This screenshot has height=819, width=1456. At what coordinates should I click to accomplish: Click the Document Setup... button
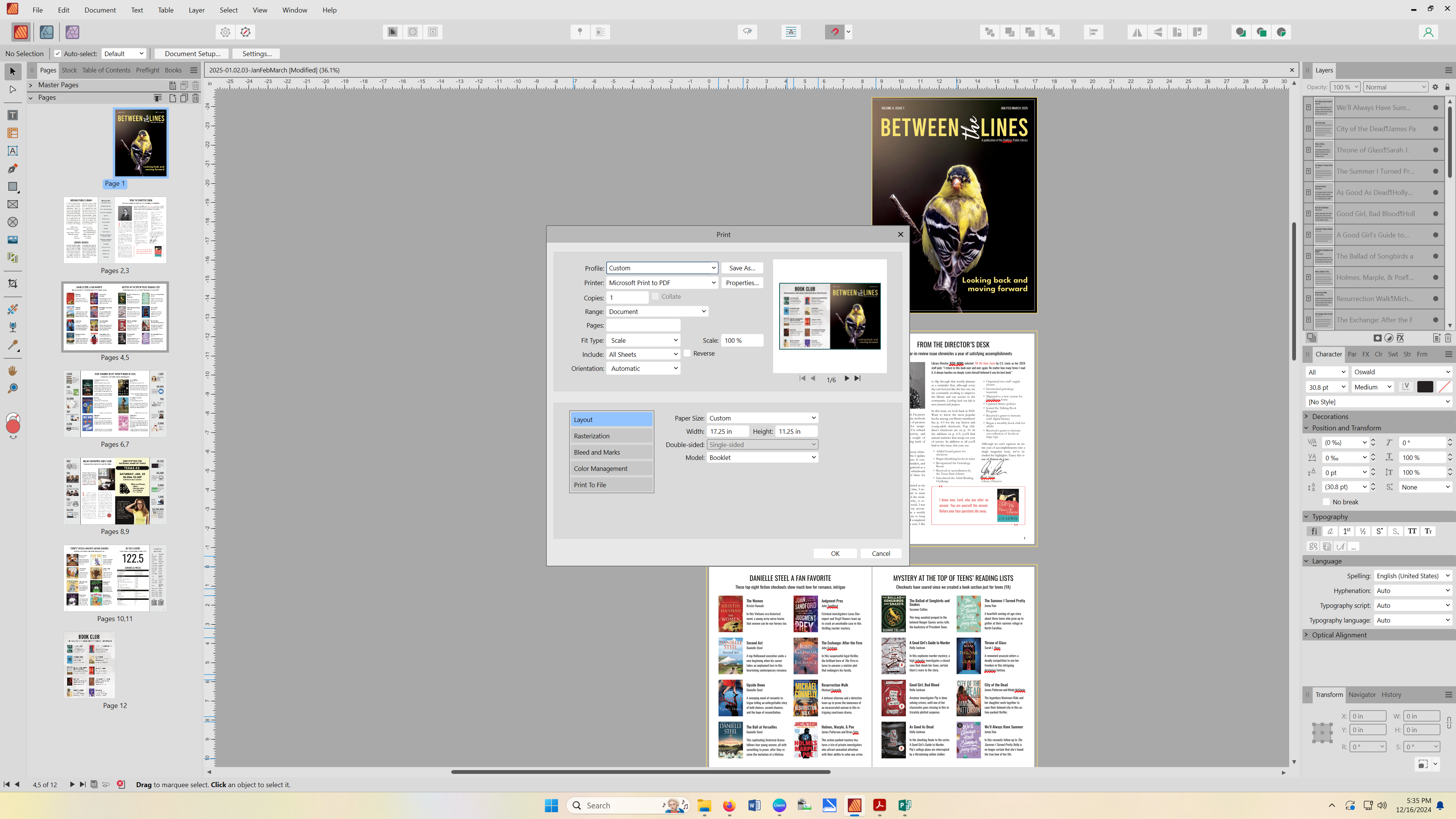192,54
